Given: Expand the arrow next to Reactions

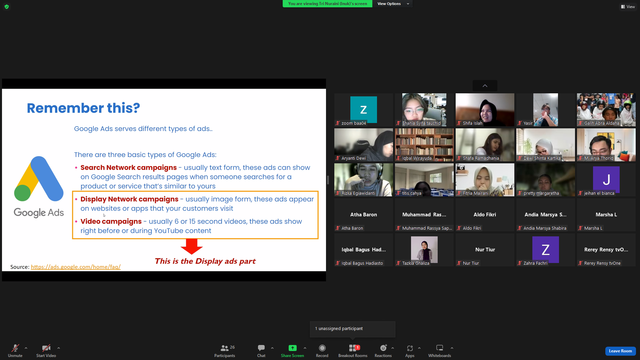Looking at the screenshot, I should pos(393,348).
